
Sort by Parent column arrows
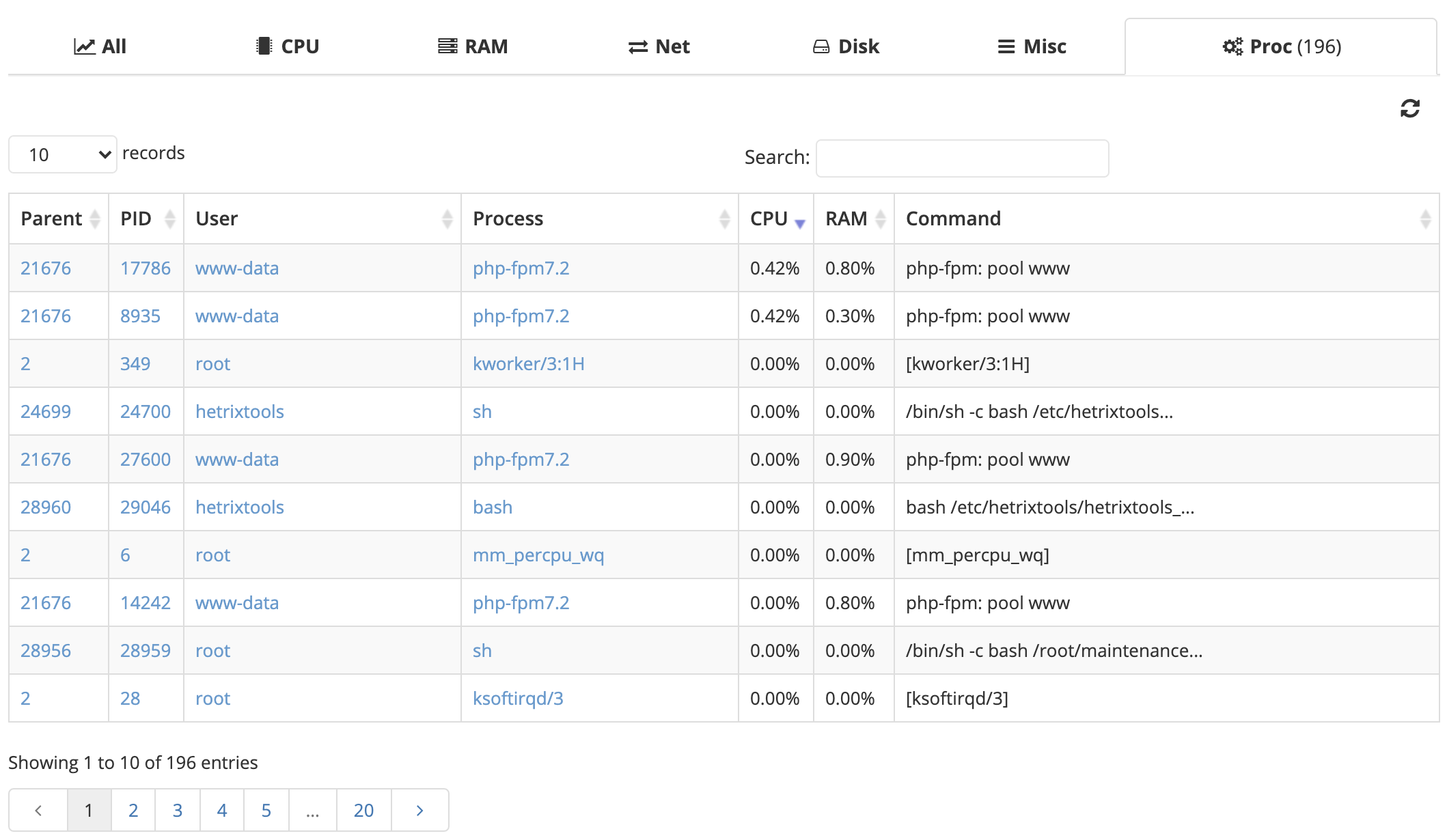pos(95,219)
